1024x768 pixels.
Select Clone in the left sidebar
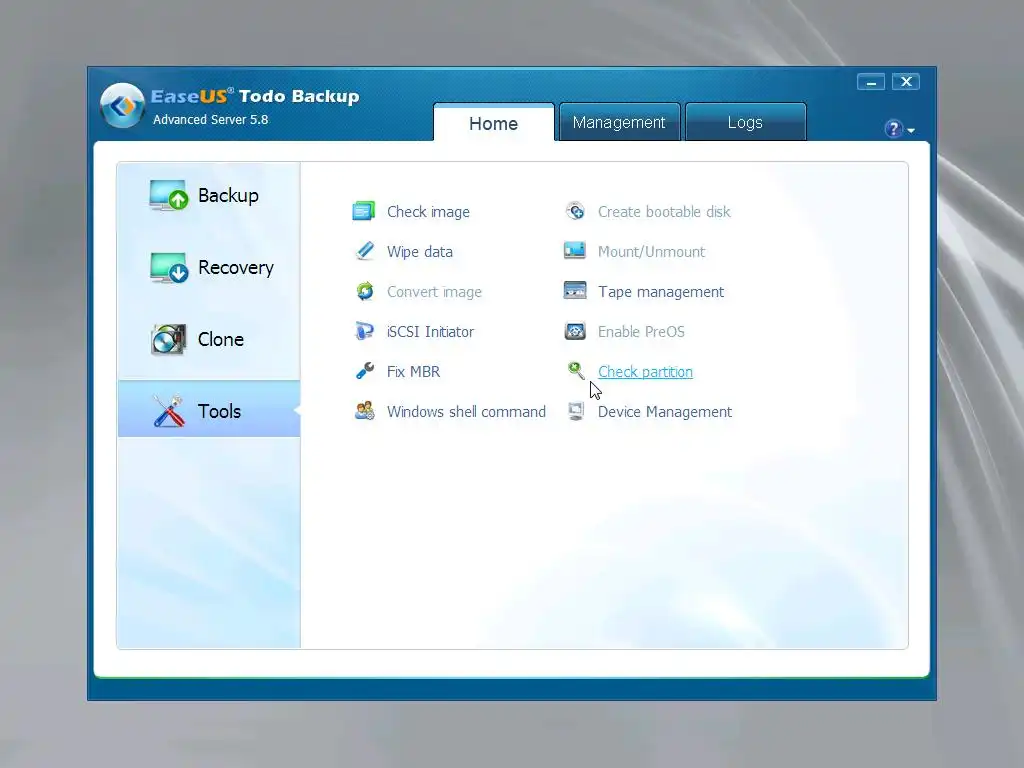209,339
